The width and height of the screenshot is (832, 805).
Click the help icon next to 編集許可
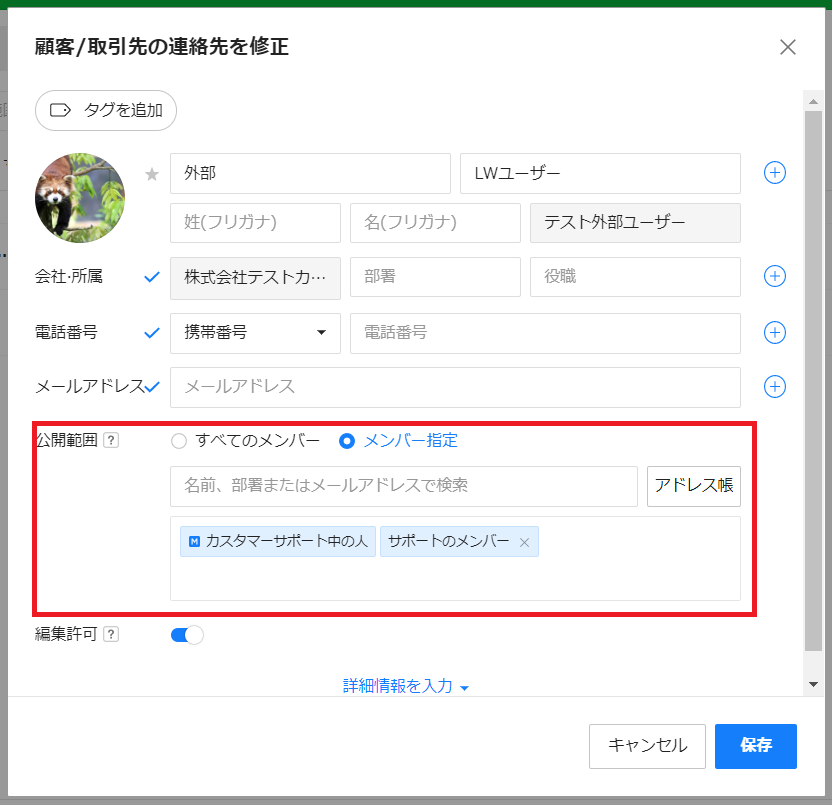point(111,634)
